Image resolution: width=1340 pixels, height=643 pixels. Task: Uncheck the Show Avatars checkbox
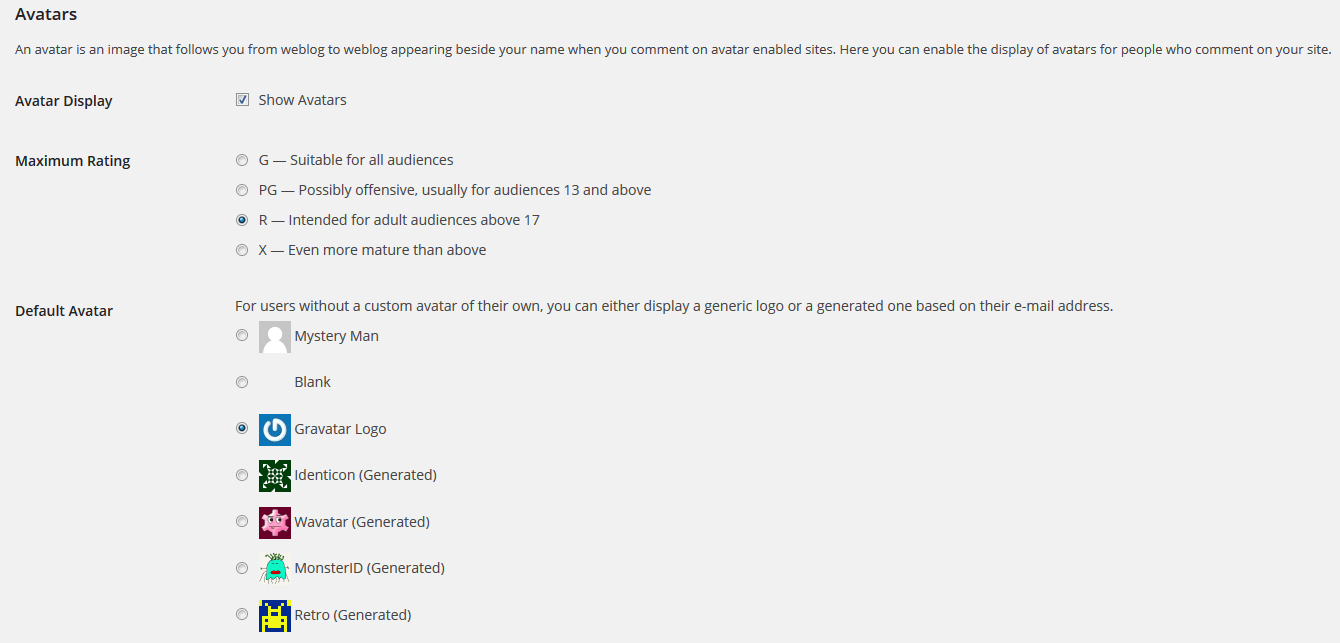click(242, 100)
